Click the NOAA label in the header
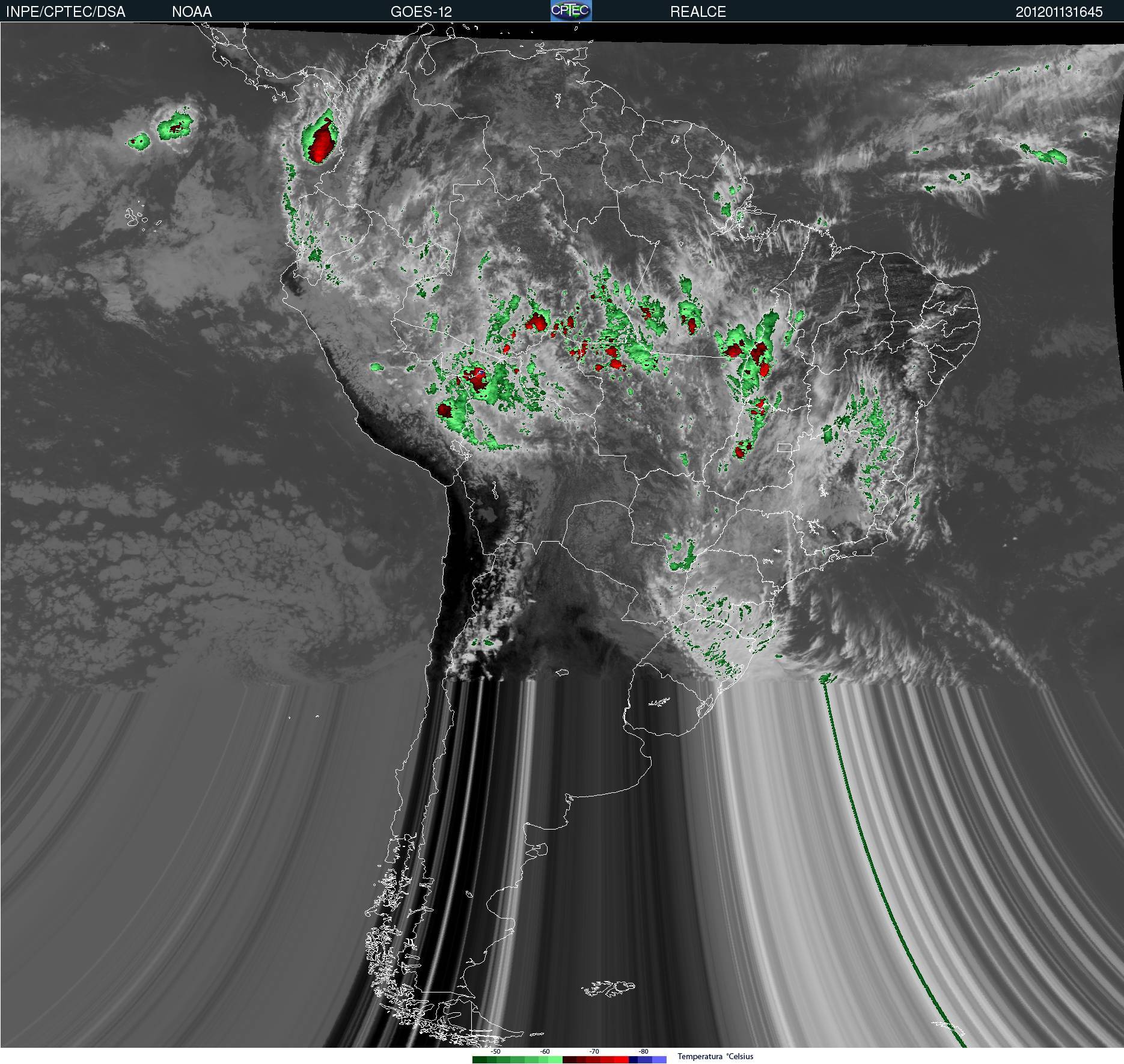 pos(192,12)
